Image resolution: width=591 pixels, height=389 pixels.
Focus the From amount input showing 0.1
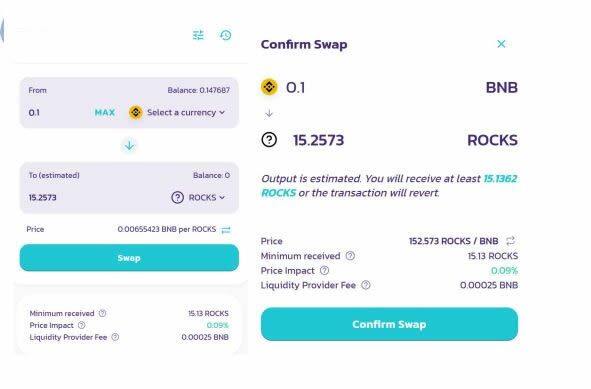click(x=58, y=112)
